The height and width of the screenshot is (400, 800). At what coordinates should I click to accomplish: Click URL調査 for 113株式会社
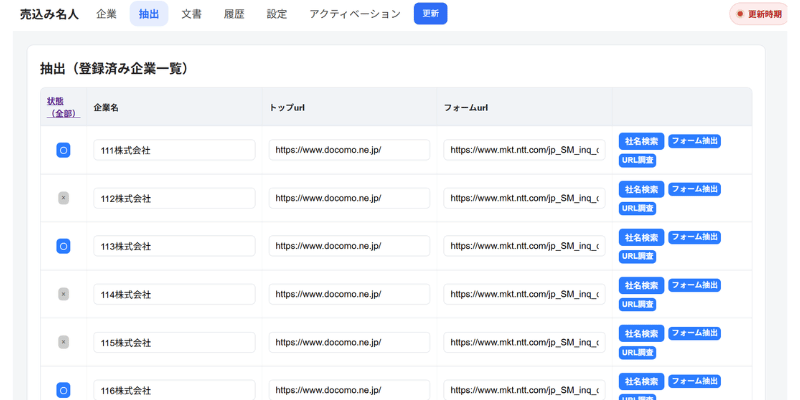638,256
